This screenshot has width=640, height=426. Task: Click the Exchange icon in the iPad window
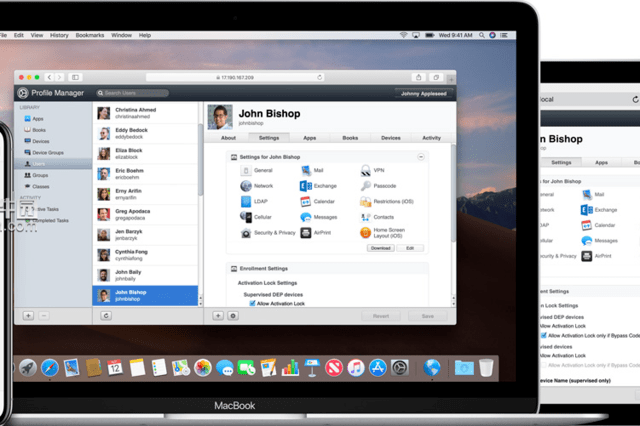coord(587,210)
